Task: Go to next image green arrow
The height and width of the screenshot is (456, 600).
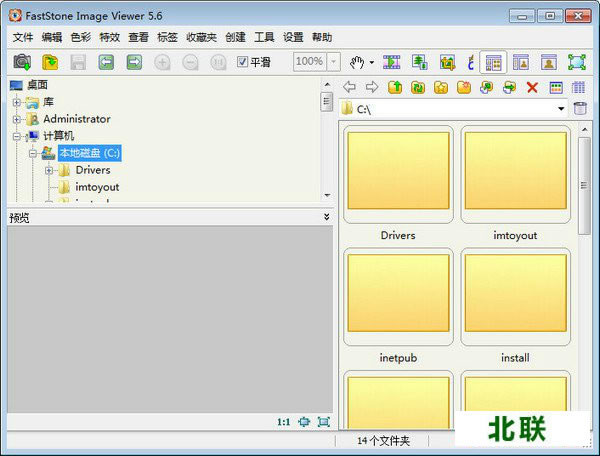Action: (134, 62)
